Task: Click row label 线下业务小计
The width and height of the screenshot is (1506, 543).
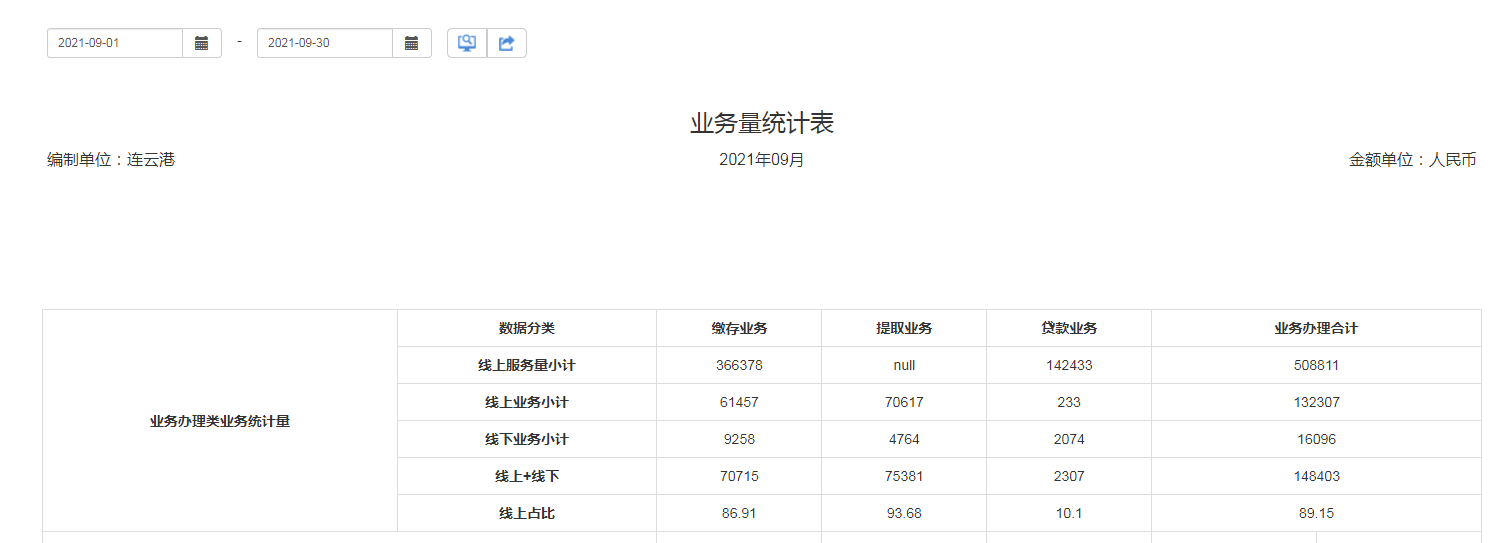Action: (x=527, y=439)
